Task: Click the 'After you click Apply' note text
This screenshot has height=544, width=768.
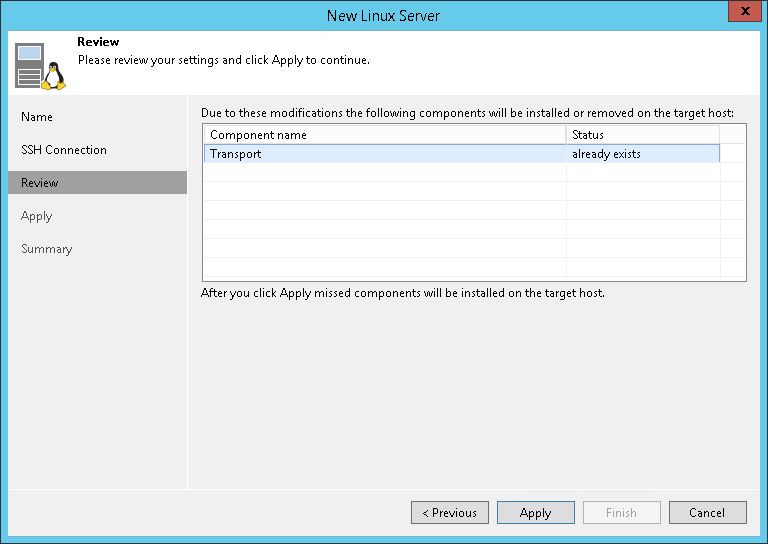Action: [403, 294]
